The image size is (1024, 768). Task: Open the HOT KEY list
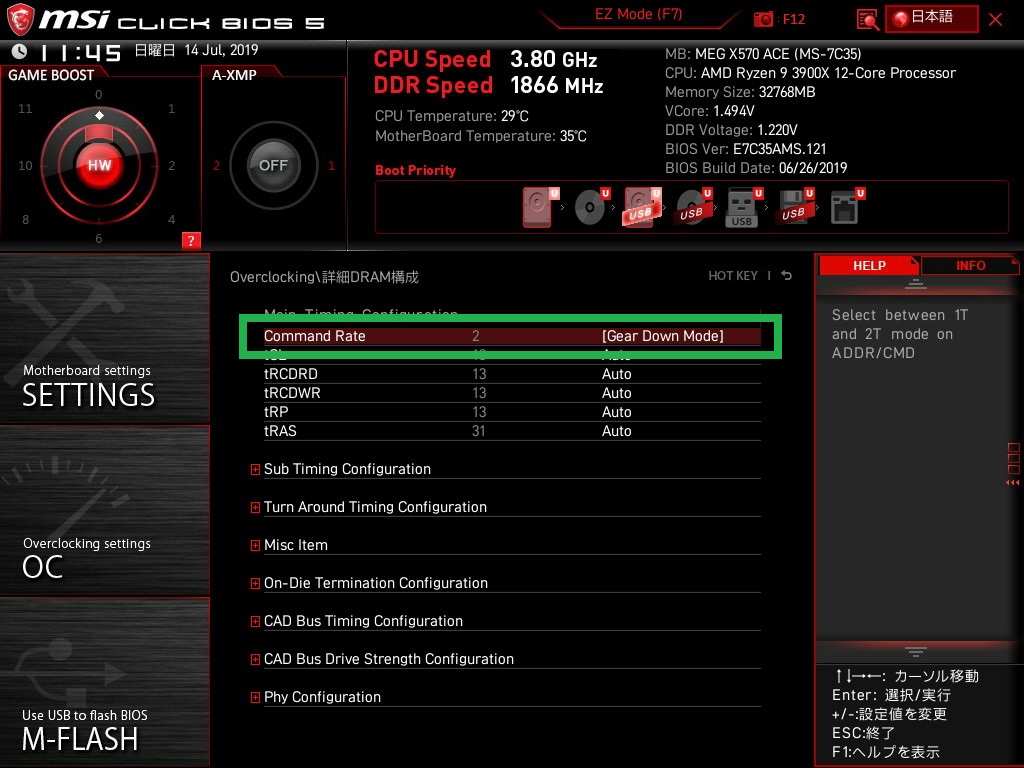tap(733, 276)
